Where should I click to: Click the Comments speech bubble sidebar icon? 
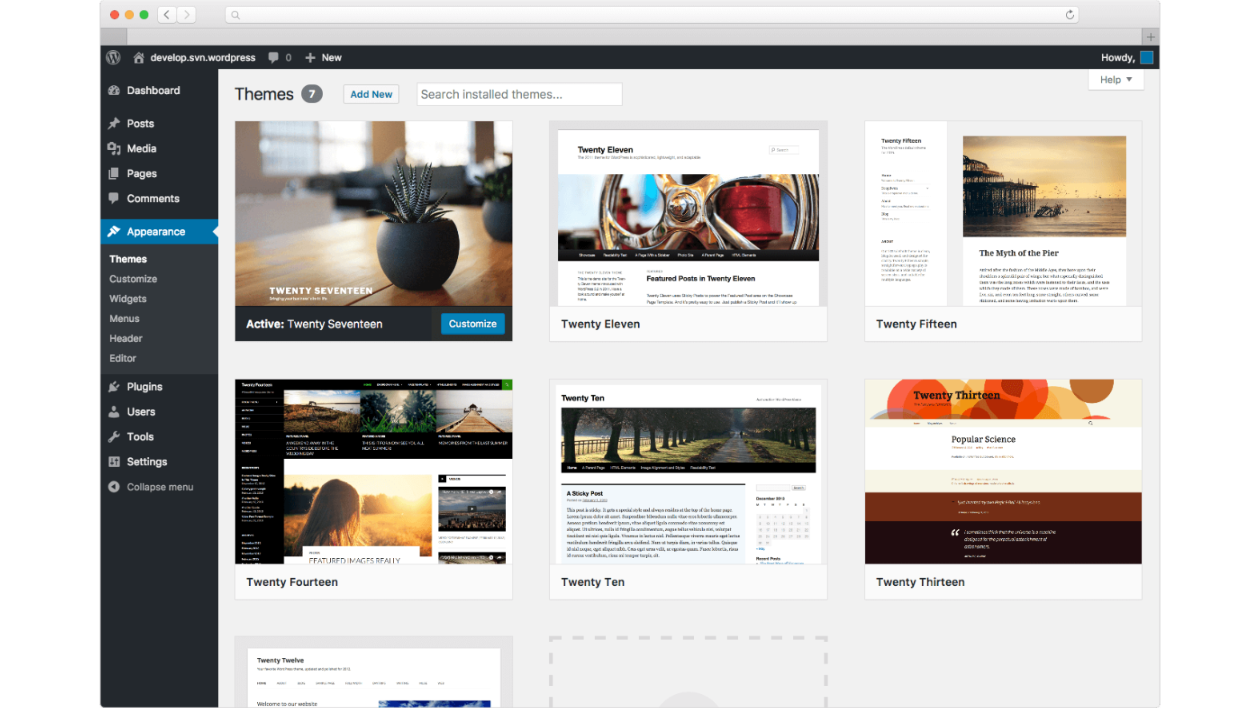tap(114, 199)
